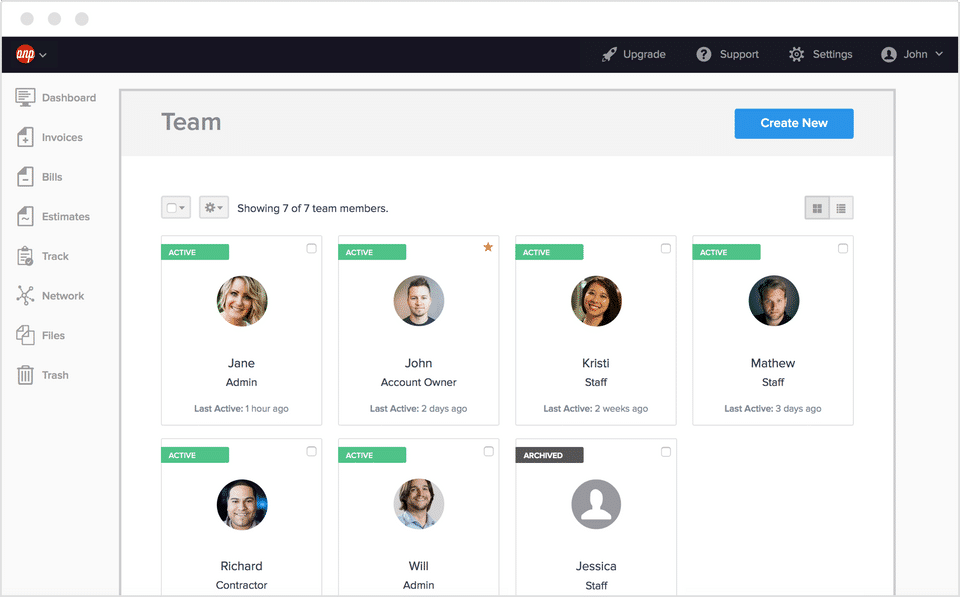Click the Track clipboard icon
This screenshot has width=960, height=597.
coord(25,256)
